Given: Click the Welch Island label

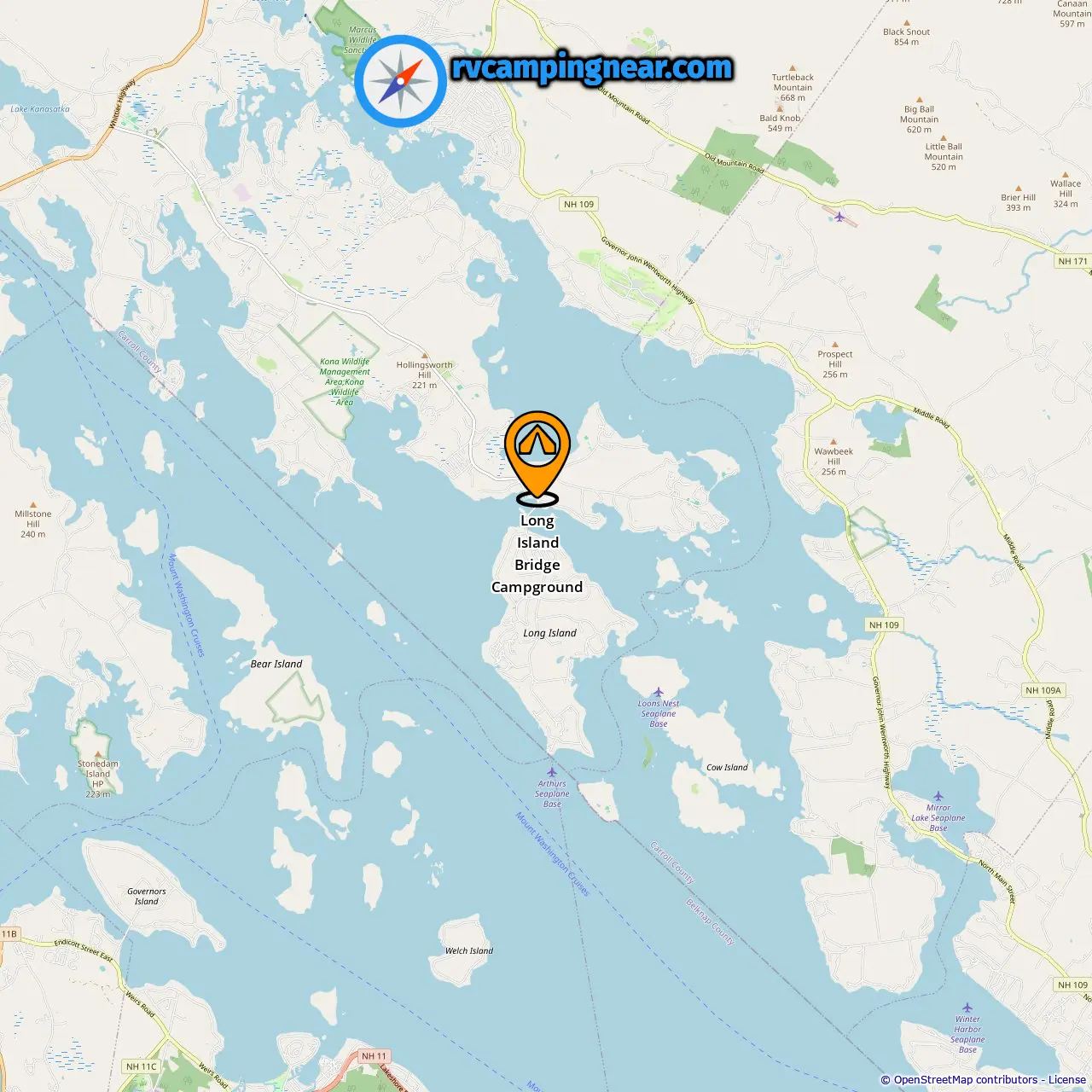Looking at the screenshot, I should click(469, 950).
